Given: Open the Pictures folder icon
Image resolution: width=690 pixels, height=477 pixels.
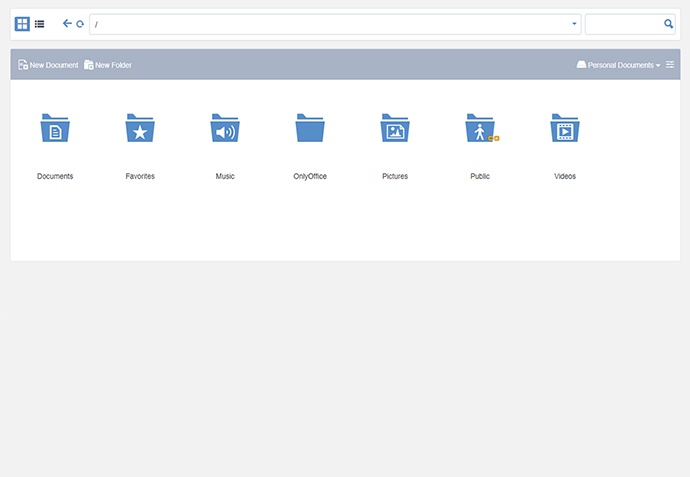Looking at the screenshot, I should coord(395,129).
